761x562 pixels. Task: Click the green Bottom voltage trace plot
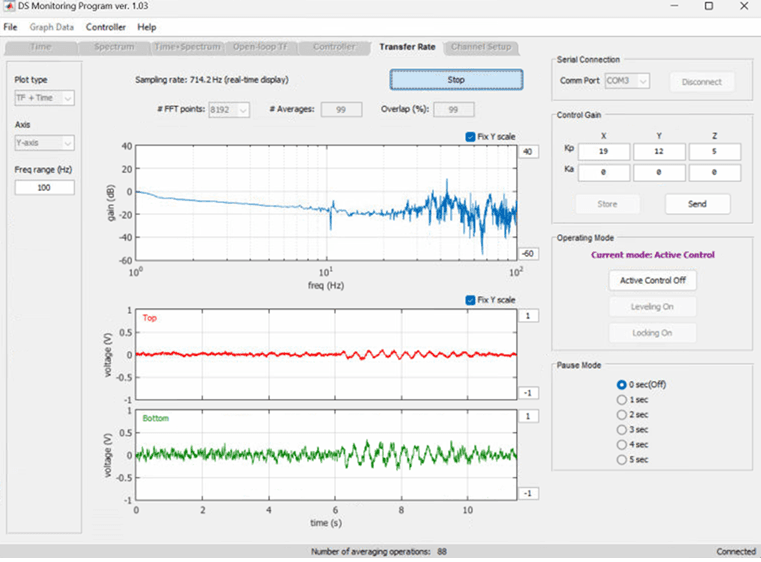click(326, 455)
